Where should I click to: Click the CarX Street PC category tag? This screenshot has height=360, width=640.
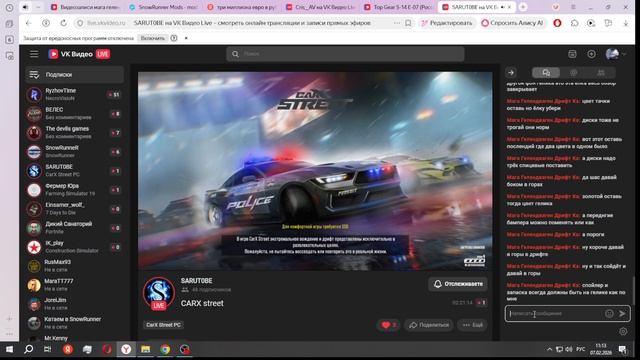[163, 325]
